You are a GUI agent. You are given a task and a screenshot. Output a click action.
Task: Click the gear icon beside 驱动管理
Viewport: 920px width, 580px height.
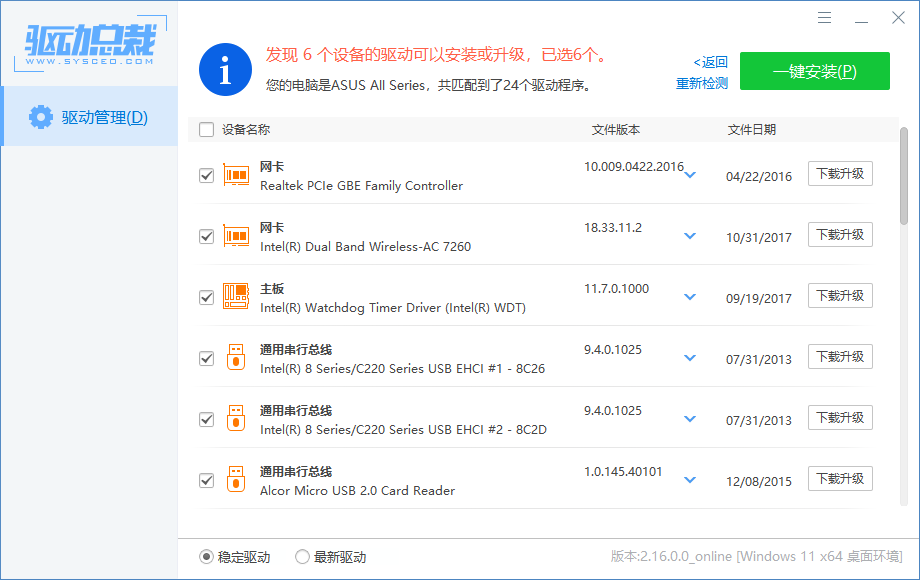40,117
